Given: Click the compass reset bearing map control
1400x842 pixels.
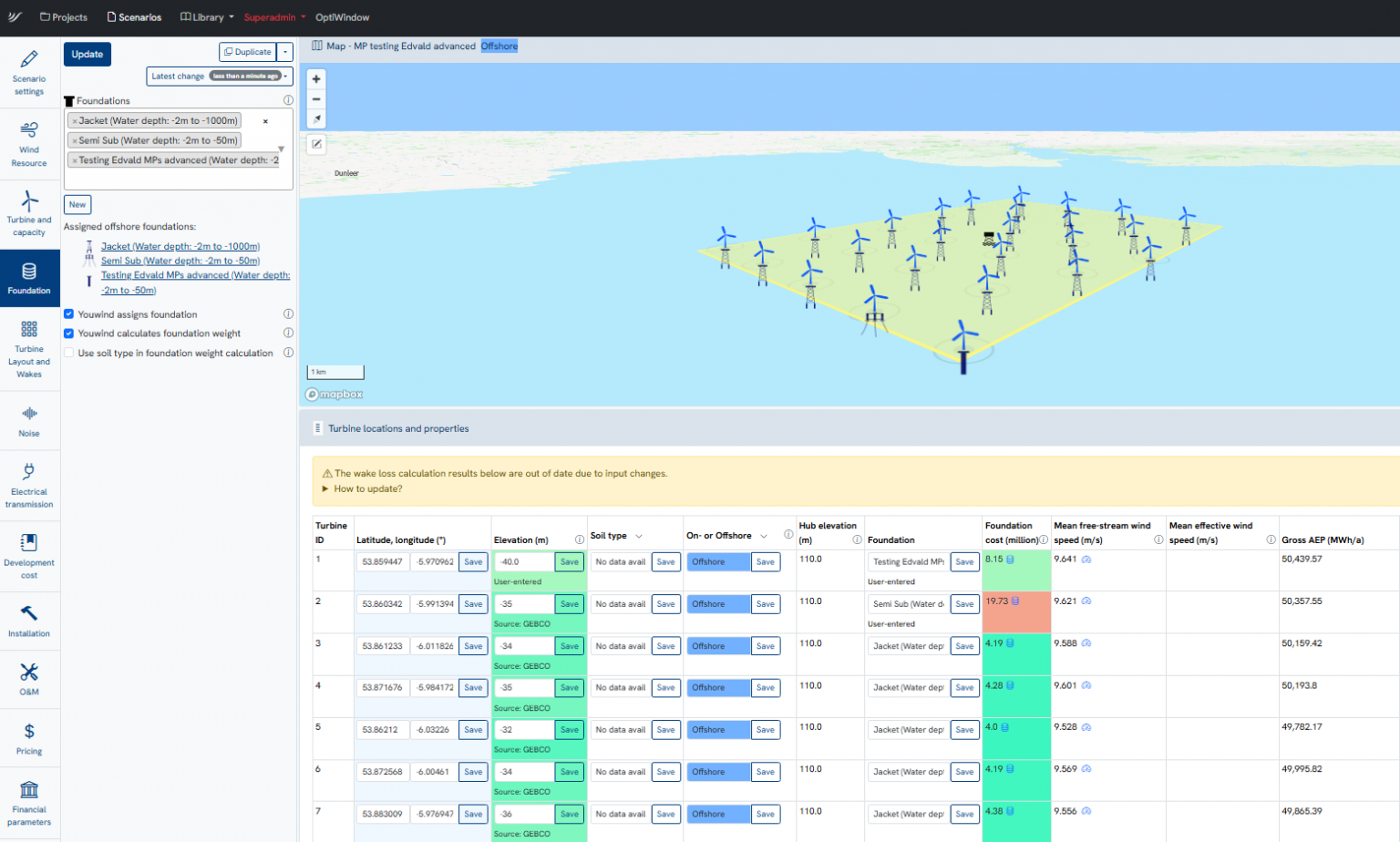Looking at the screenshot, I should click(316, 118).
